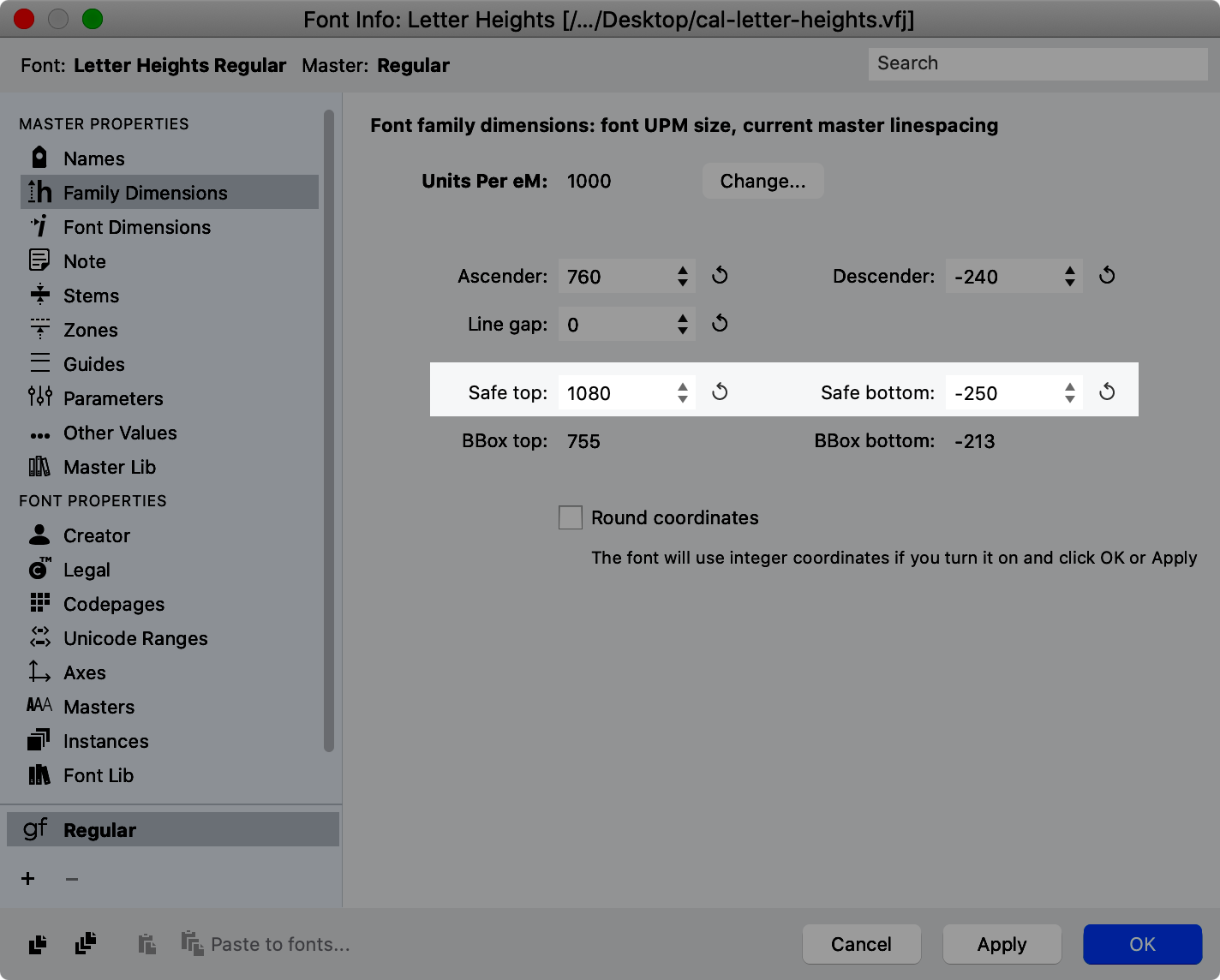Viewport: 1220px width, 980px height.
Task: Click the sidebar vertical scrollbar
Action: pyautogui.click(x=329, y=430)
